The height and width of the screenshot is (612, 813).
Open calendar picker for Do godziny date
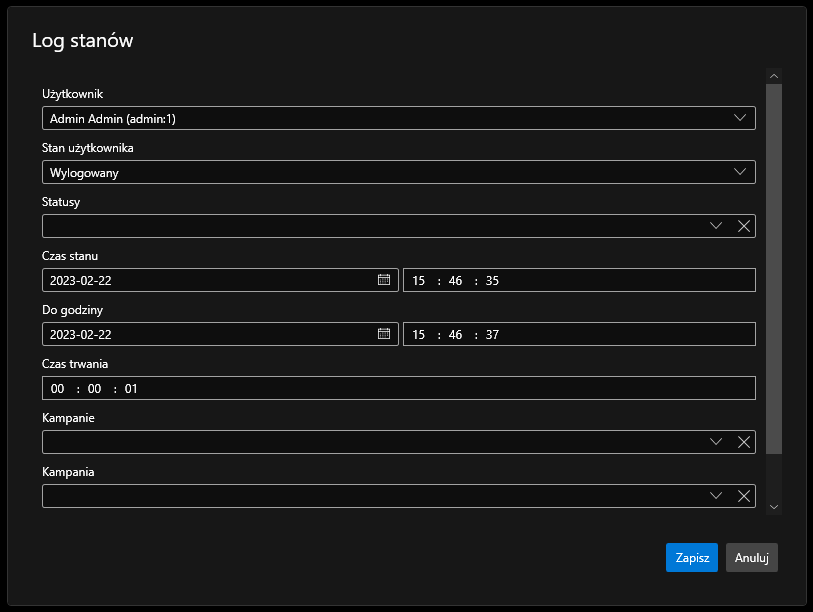384,334
